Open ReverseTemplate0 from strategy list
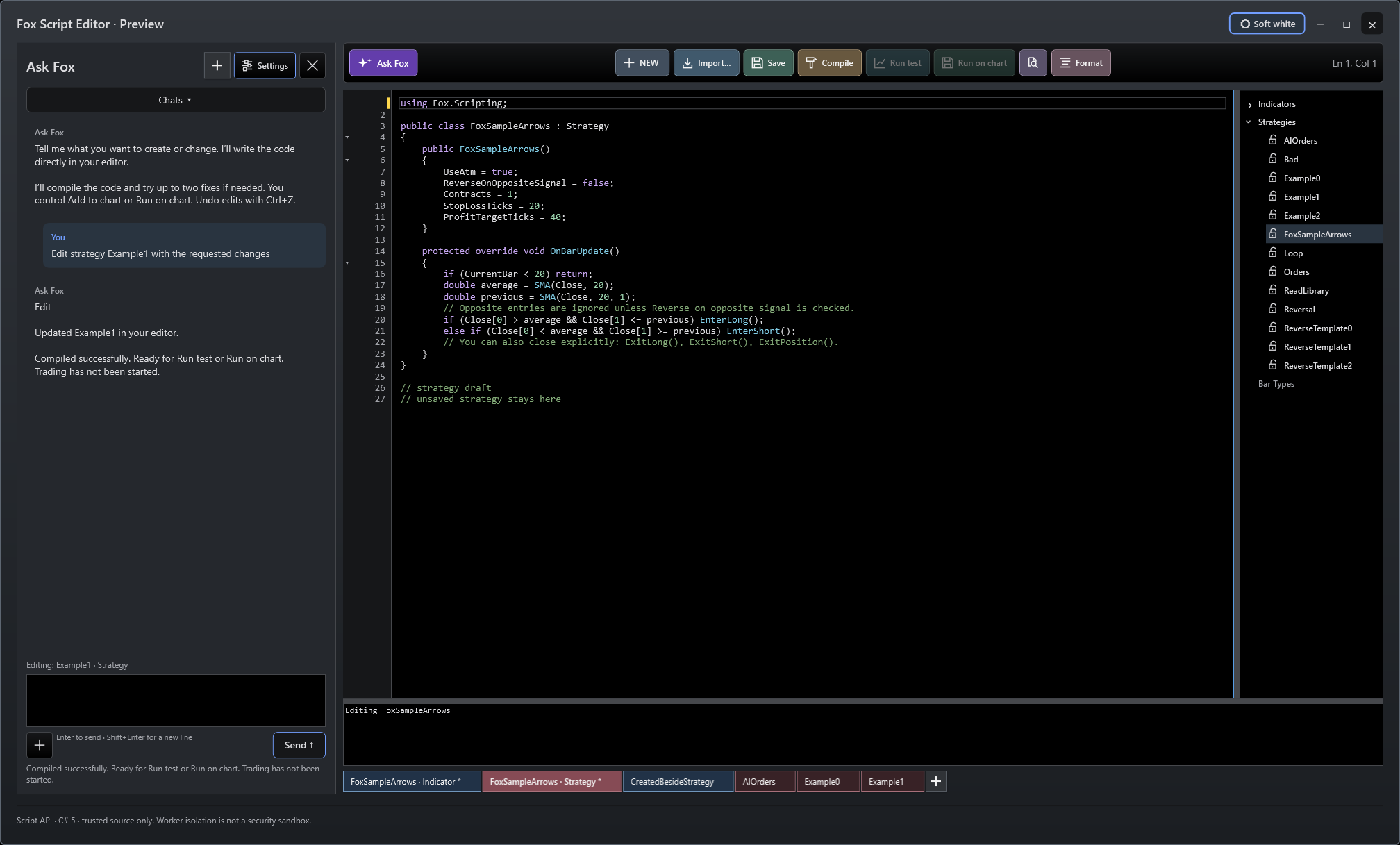This screenshot has height=845, width=1400. pos(1317,328)
